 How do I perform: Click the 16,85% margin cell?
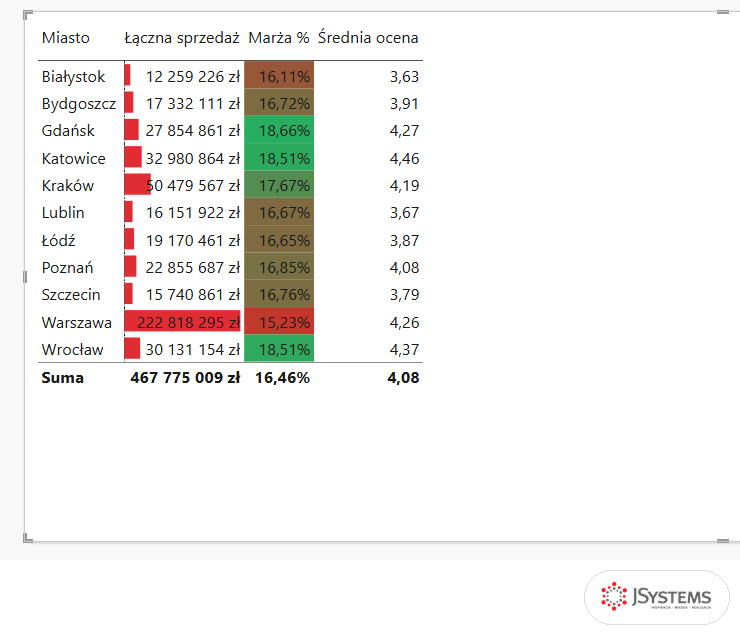click(x=279, y=267)
